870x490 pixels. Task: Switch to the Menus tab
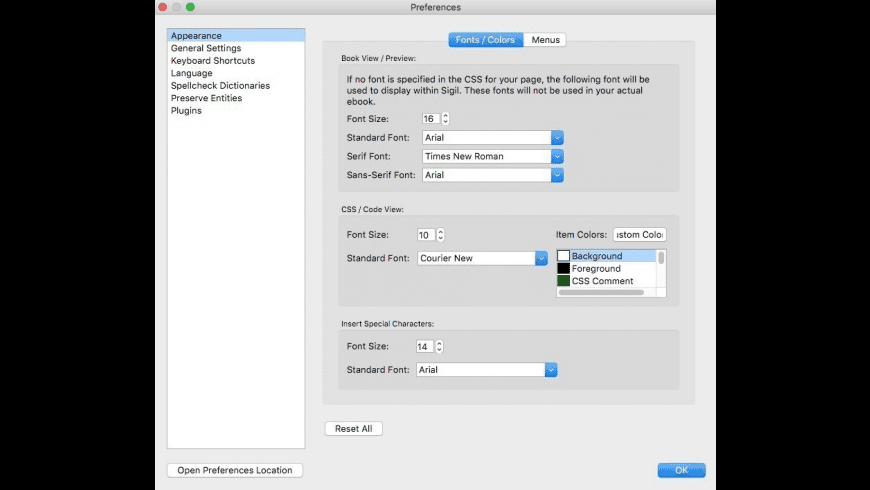[x=545, y=40]
